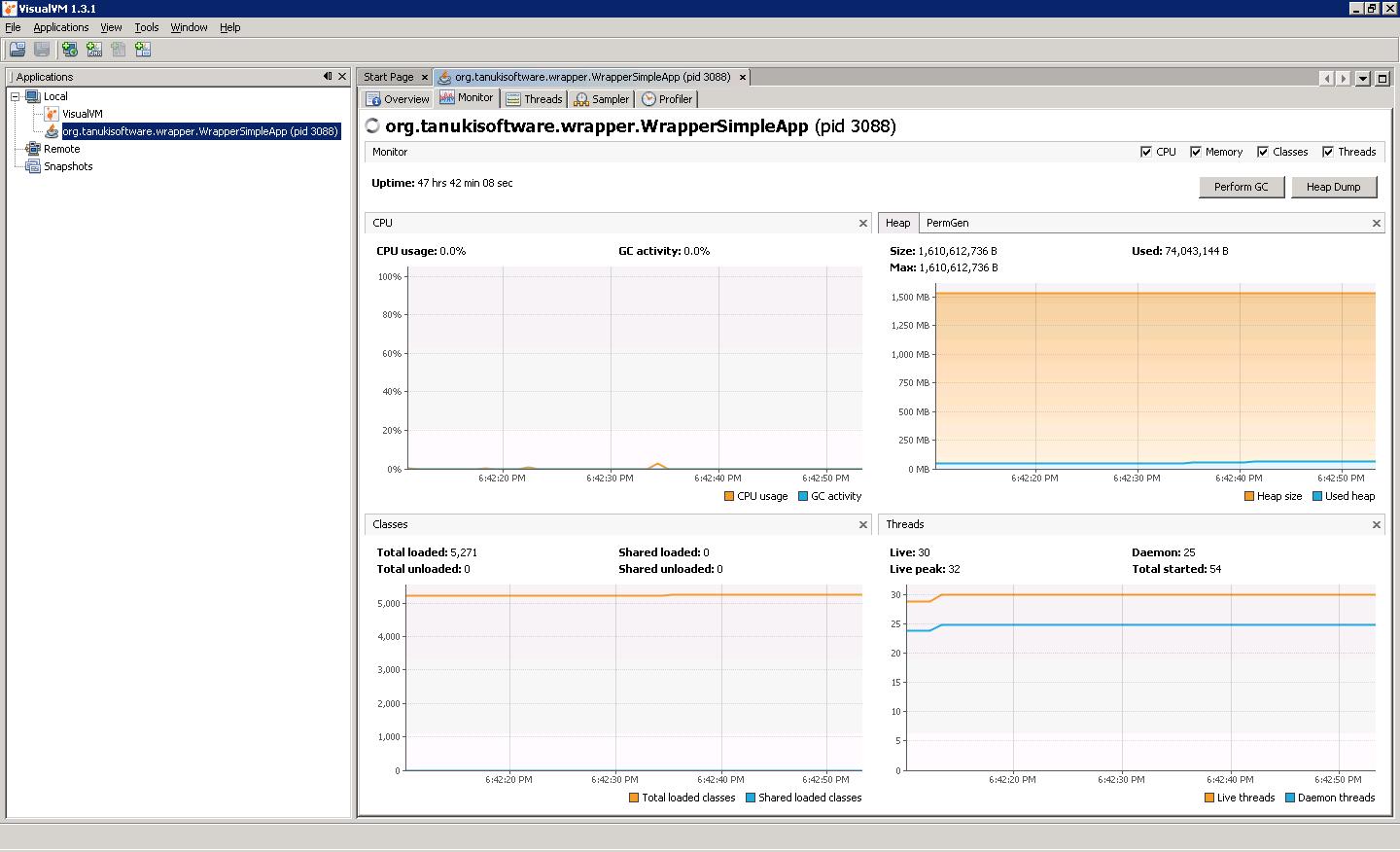Image resolution: width=1400 pixels, height=852 pixels.
Task: Minimize the Applications panel
Action: click(328, 76)
